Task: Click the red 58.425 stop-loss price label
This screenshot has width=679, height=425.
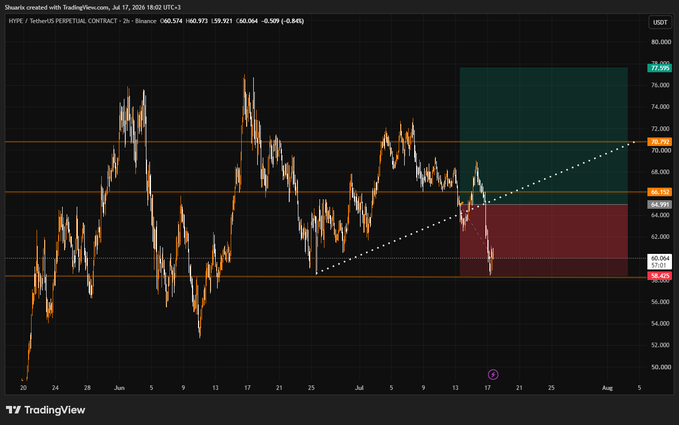Action: coord(660,276)
